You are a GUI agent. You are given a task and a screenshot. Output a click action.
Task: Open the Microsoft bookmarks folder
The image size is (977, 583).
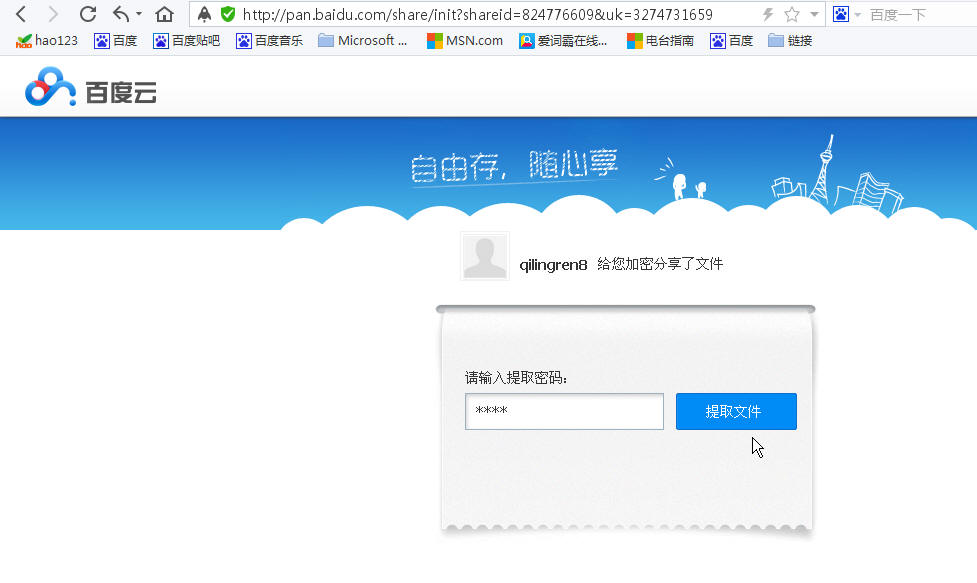pyautogui.click(x=362, y=41)
